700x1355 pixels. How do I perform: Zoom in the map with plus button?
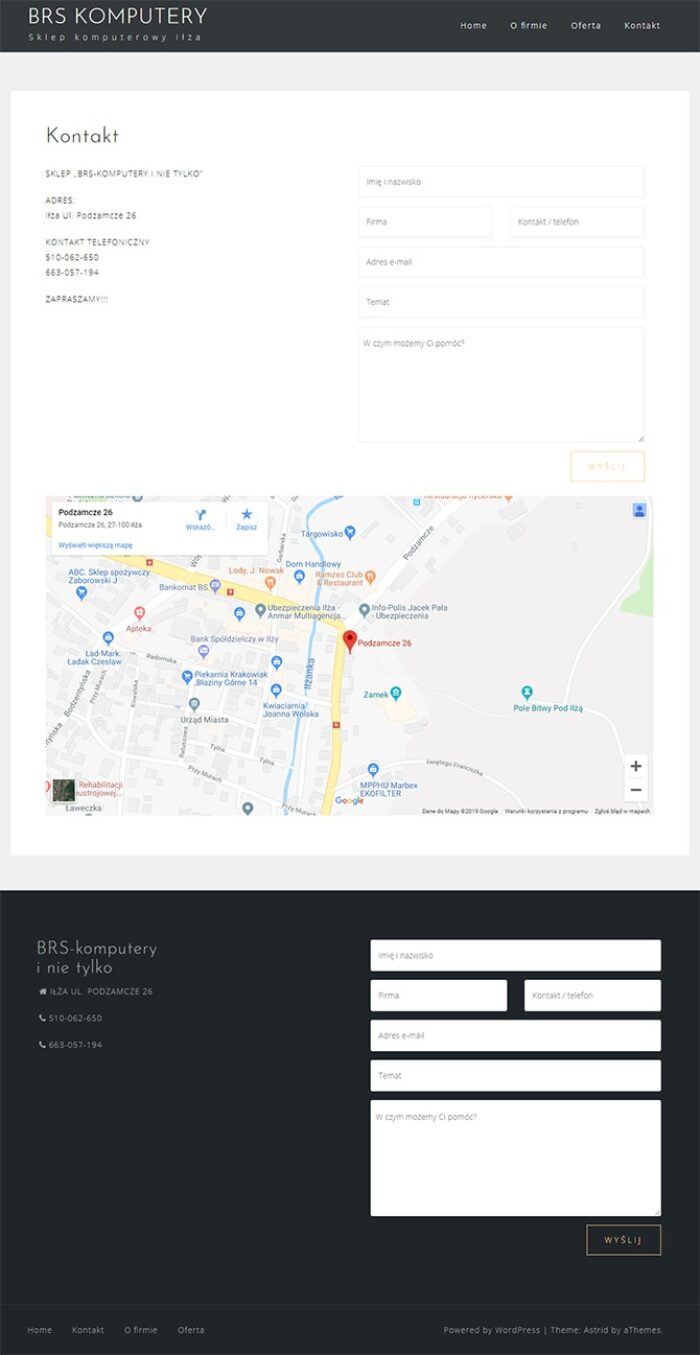pyautogui.click(x=636, y=766)
